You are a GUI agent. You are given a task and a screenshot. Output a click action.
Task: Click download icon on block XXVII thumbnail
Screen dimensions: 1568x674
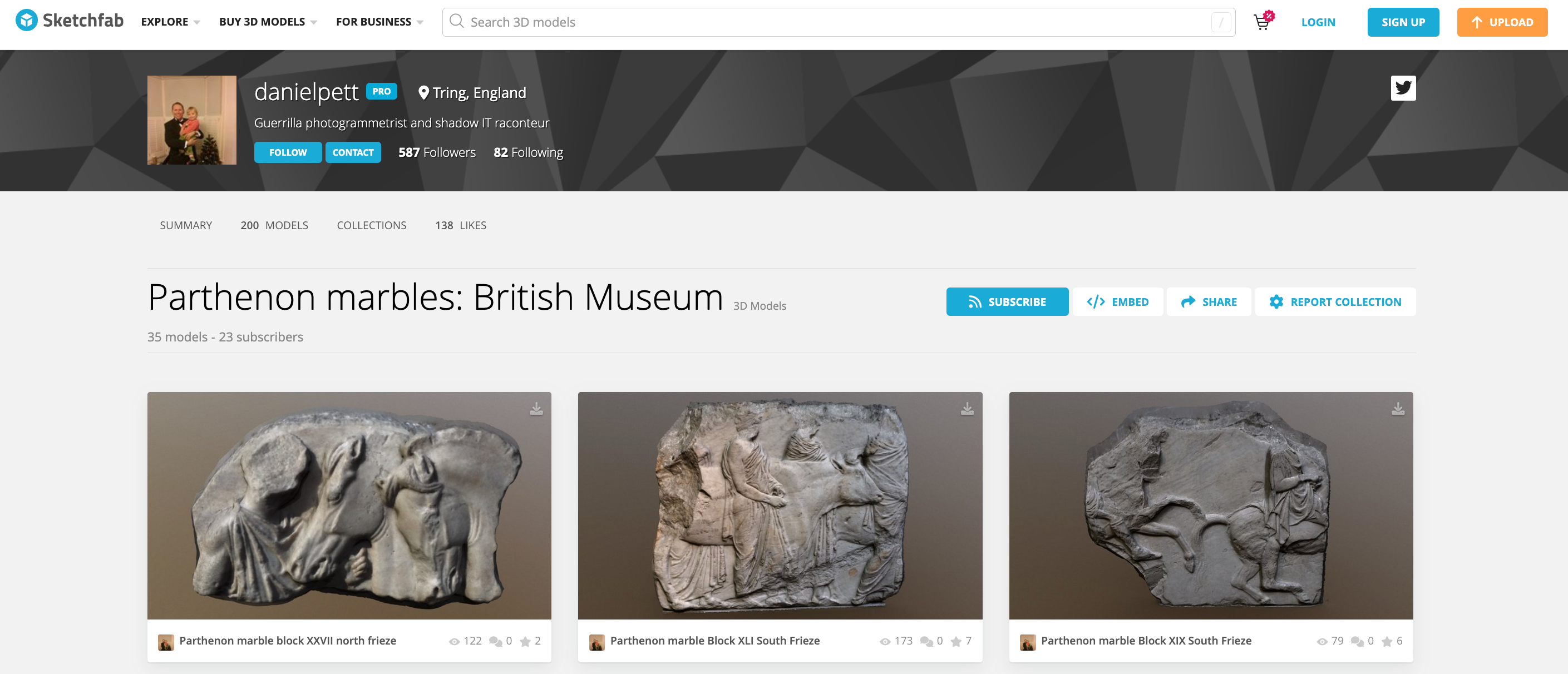(x=536, y=409)
